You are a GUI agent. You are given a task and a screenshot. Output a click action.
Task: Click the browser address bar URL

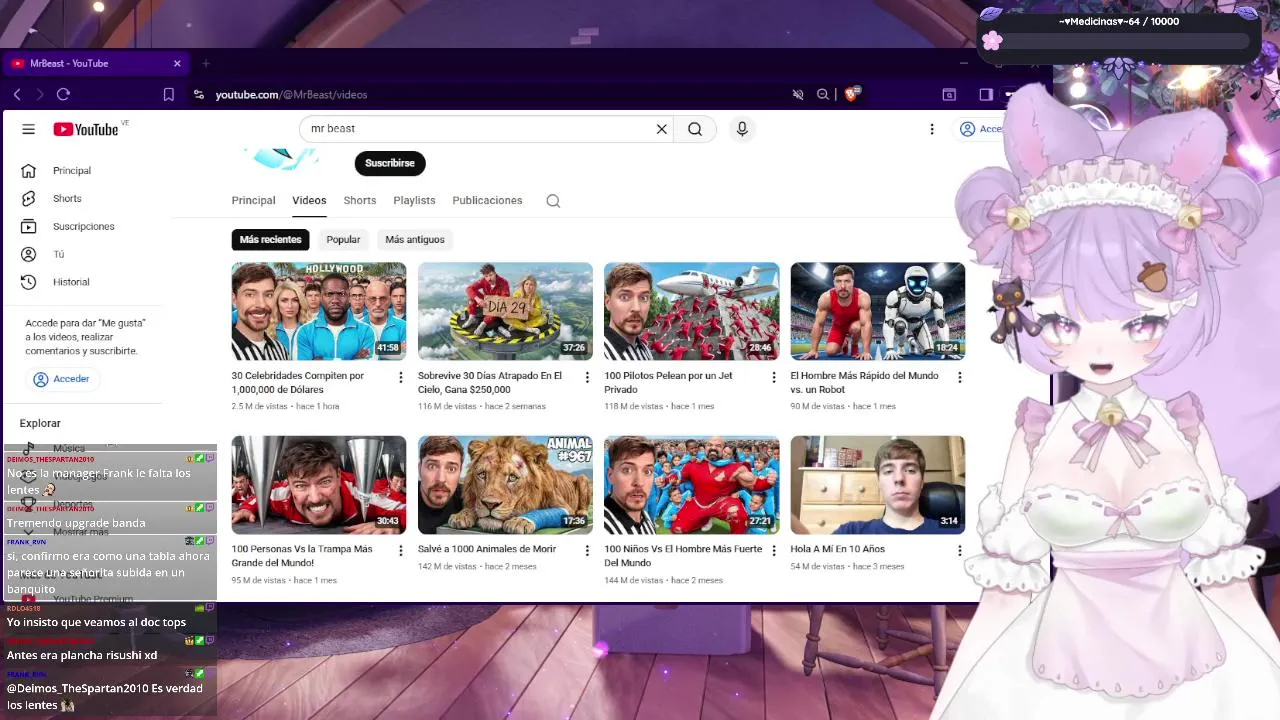pyautogui.click(x=291, y=94)
